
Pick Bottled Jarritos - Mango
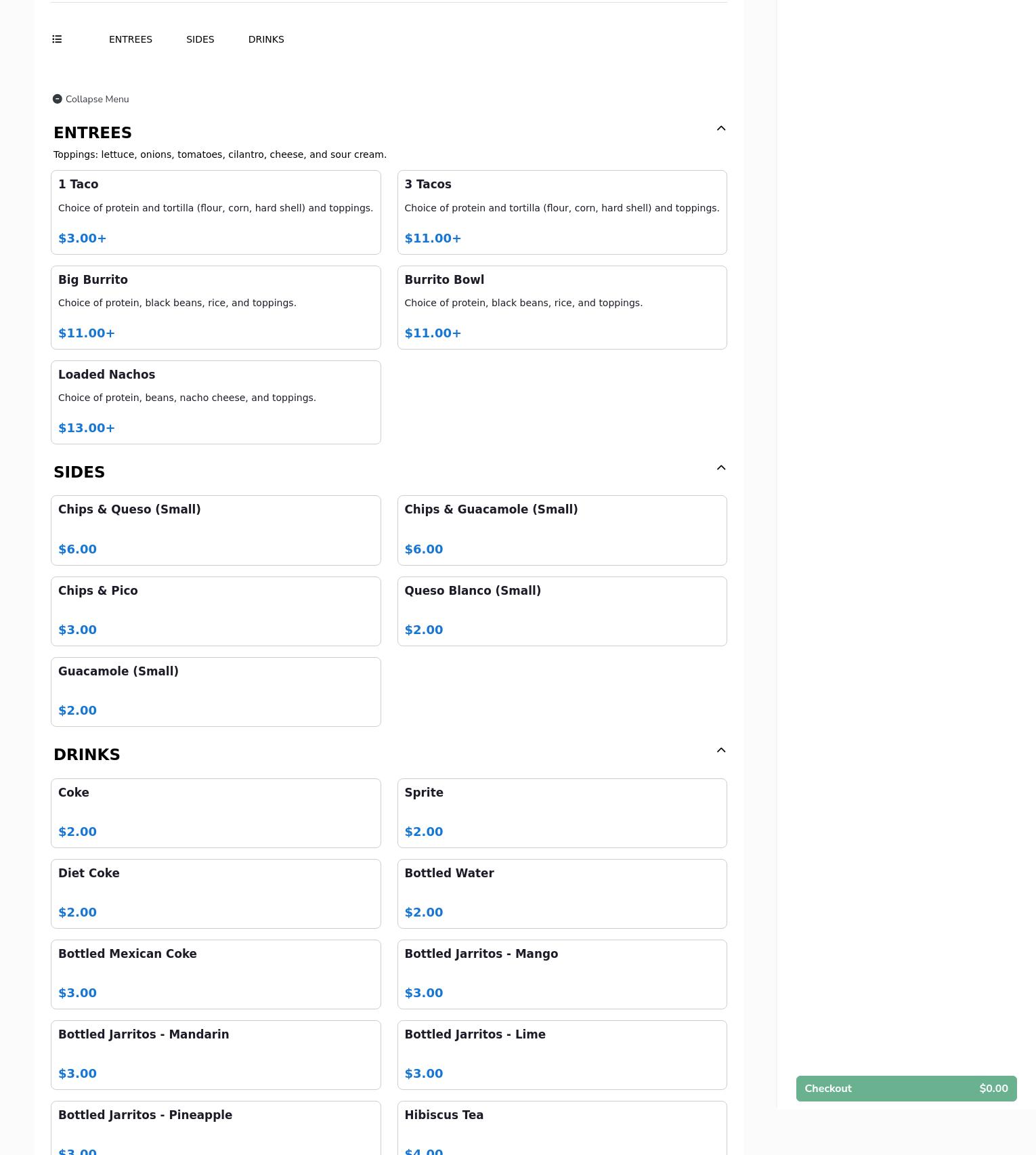click(x=561, y=973)
